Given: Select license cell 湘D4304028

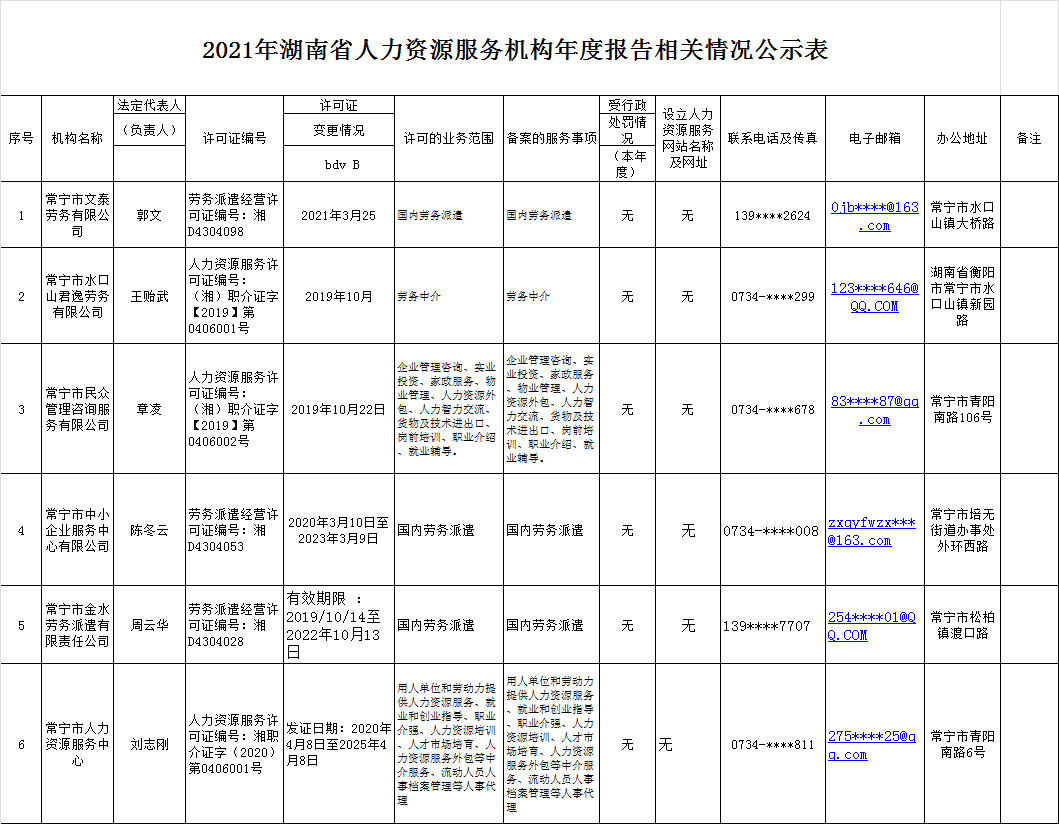Looking at the screenshot, I should 234,625.
